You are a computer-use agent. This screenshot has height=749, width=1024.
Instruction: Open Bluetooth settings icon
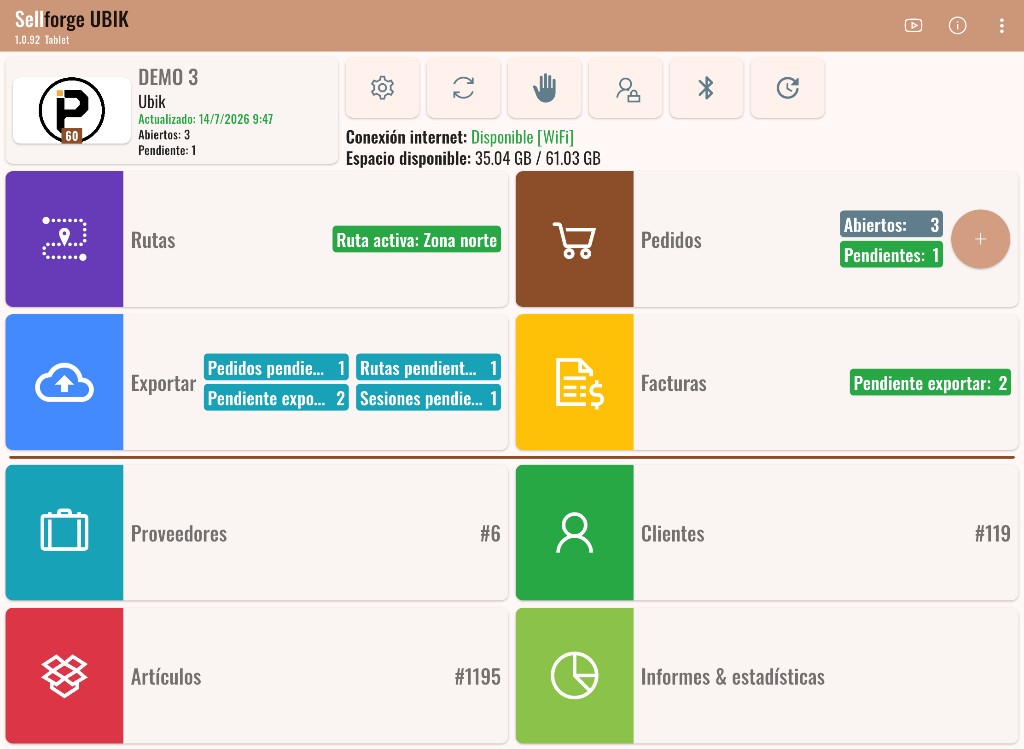(x=706, y=88)
